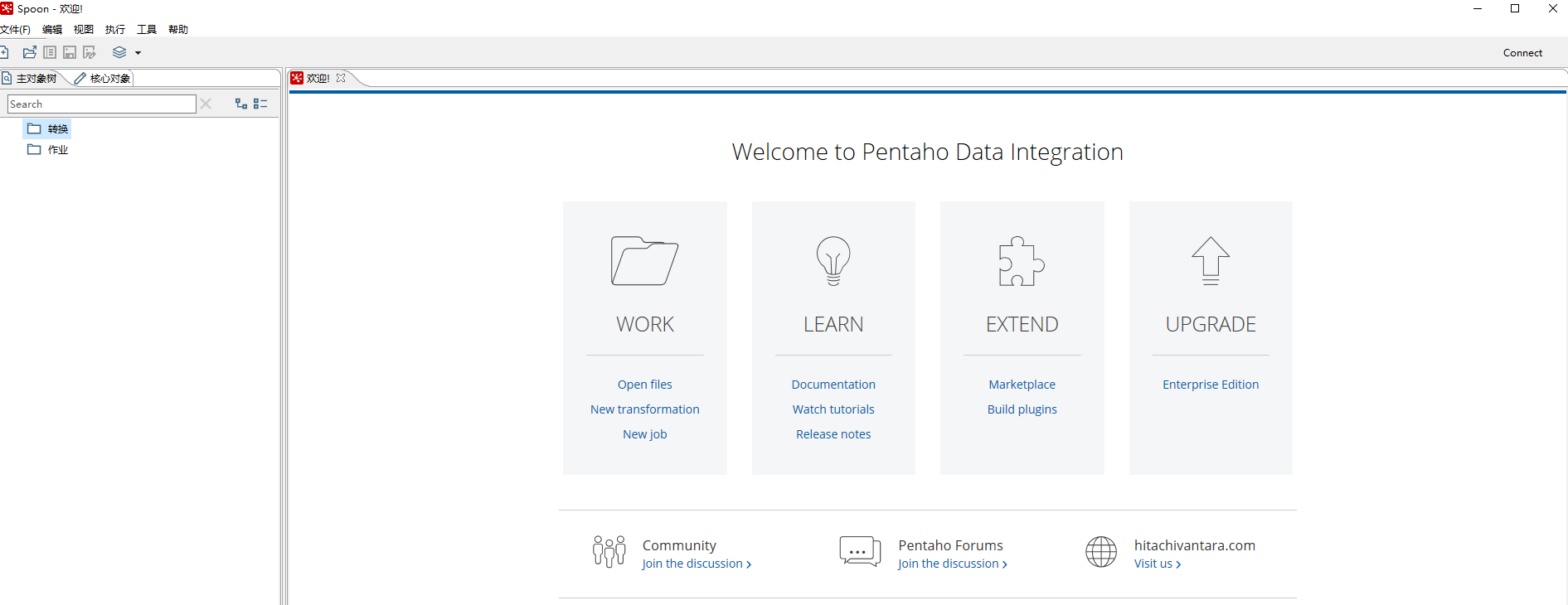The width and height of the screenshot is (1568, 605).
Task: Click the collapse tree list icon
Action: pyautogui.click(x=260, y=104)
